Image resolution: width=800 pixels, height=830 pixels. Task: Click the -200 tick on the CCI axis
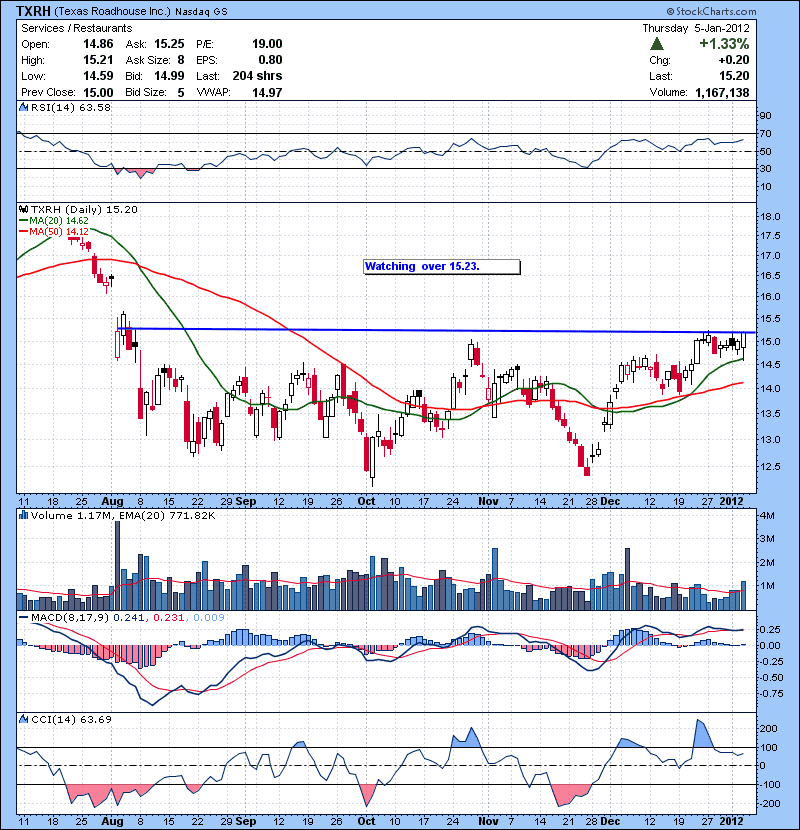769,804
